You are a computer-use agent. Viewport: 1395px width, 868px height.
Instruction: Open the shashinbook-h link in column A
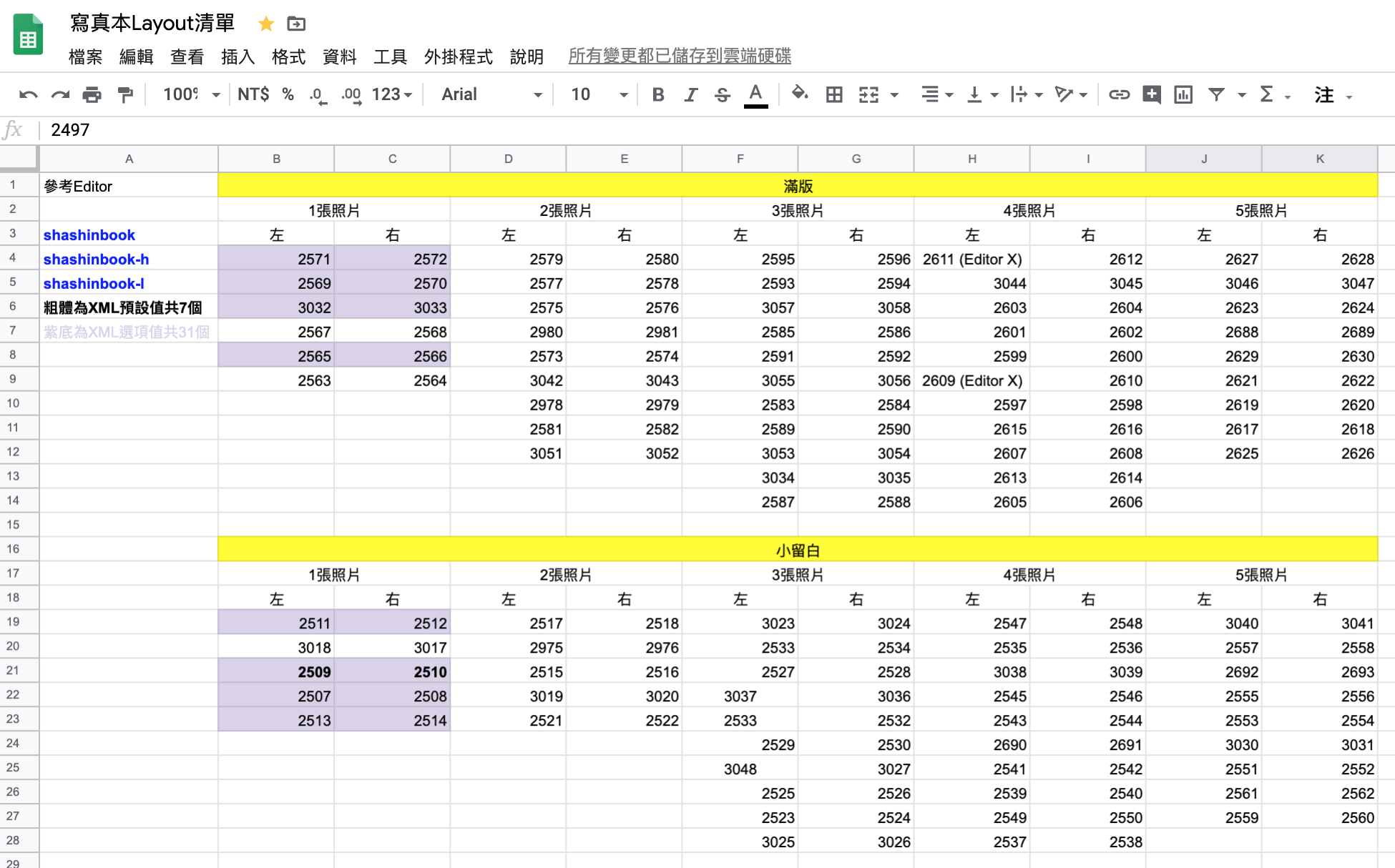tap(96, 259)
